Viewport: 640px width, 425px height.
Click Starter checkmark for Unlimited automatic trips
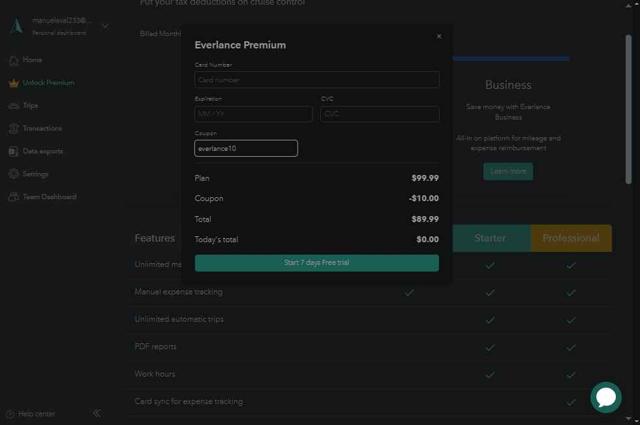click(x=490, y=320)
